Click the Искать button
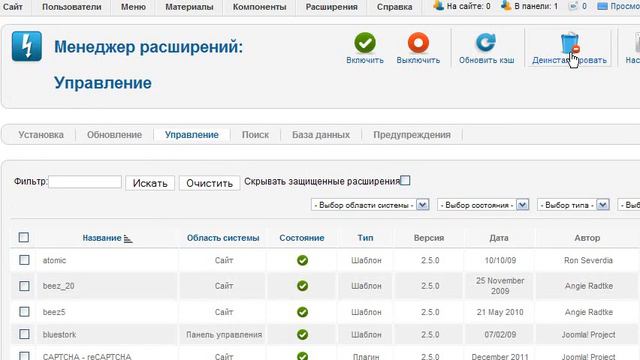Screen dimensions: 640x360 coord(150,183)
